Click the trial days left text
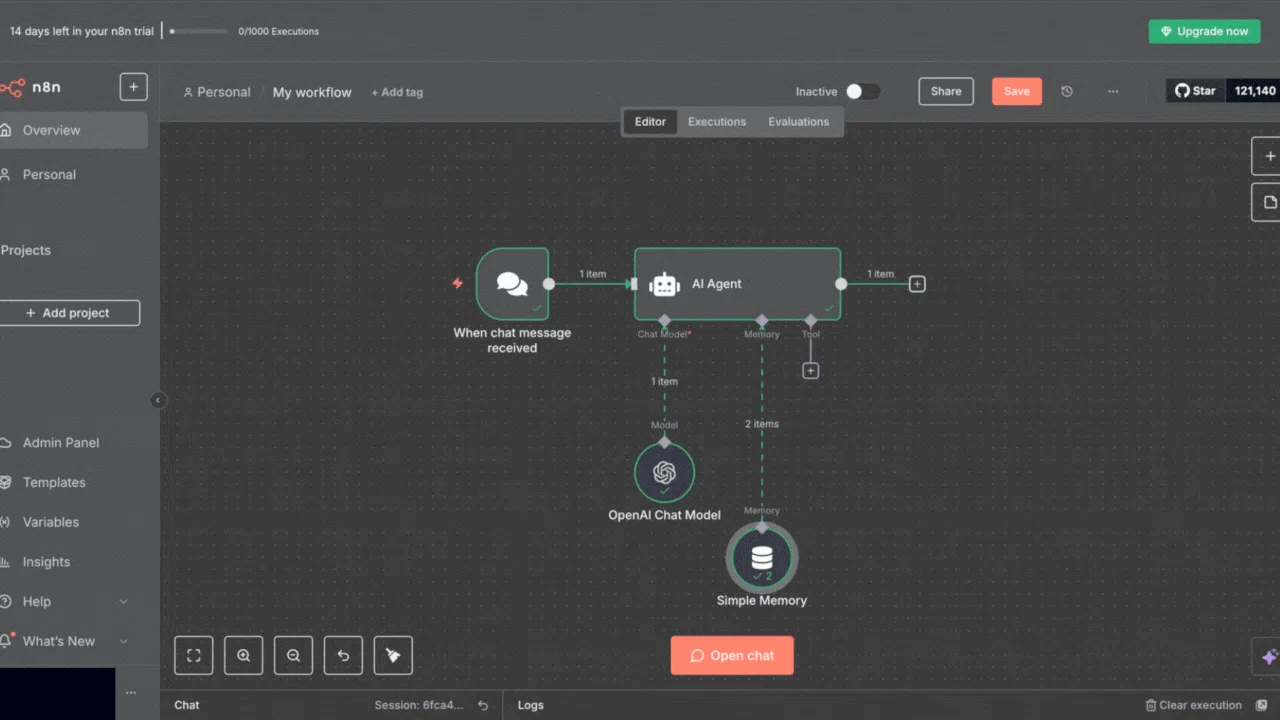This screenshot has height=720, width=1280. click(82, 31)
